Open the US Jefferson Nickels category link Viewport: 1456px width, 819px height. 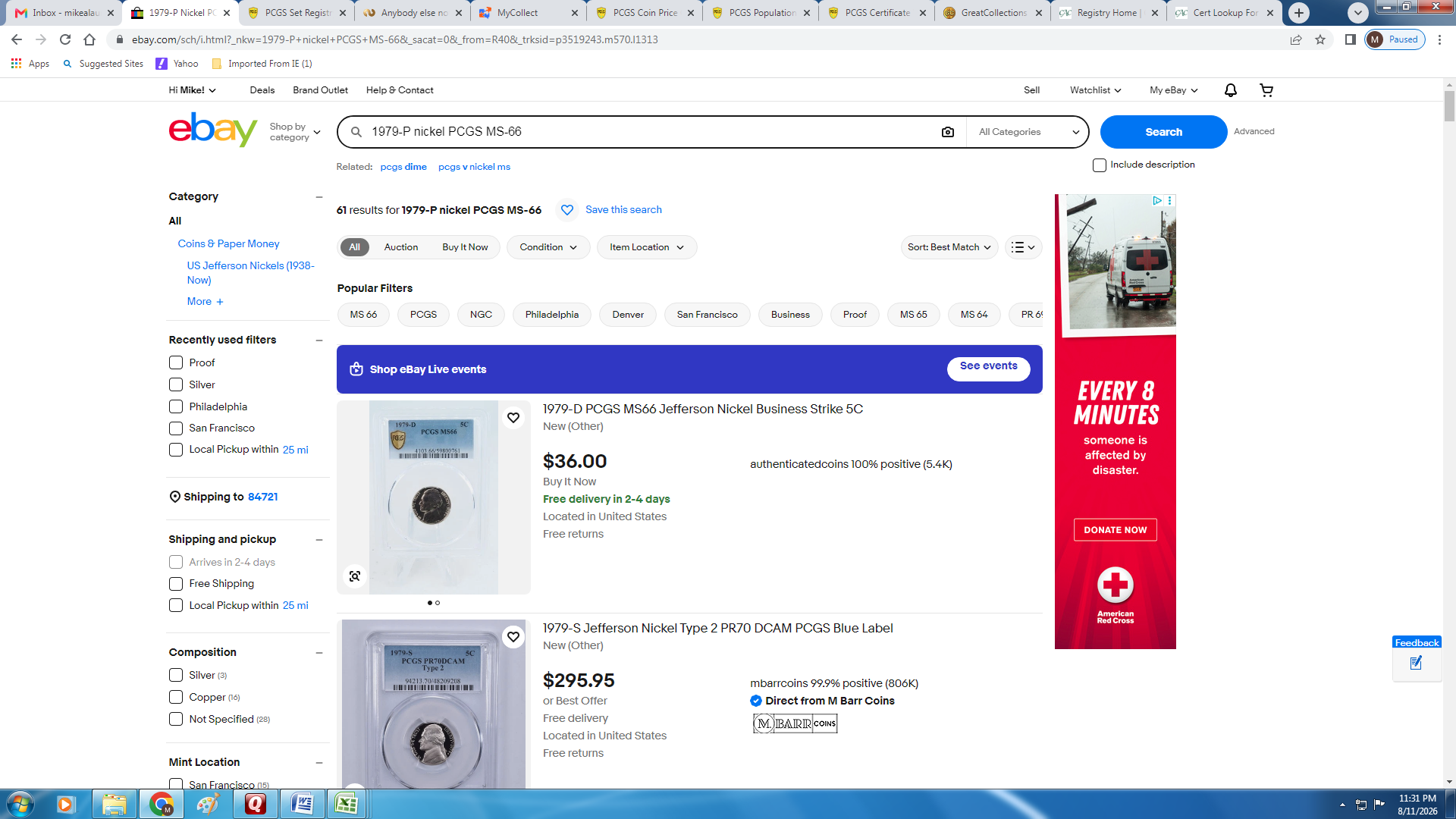click(x=250, y=273)
